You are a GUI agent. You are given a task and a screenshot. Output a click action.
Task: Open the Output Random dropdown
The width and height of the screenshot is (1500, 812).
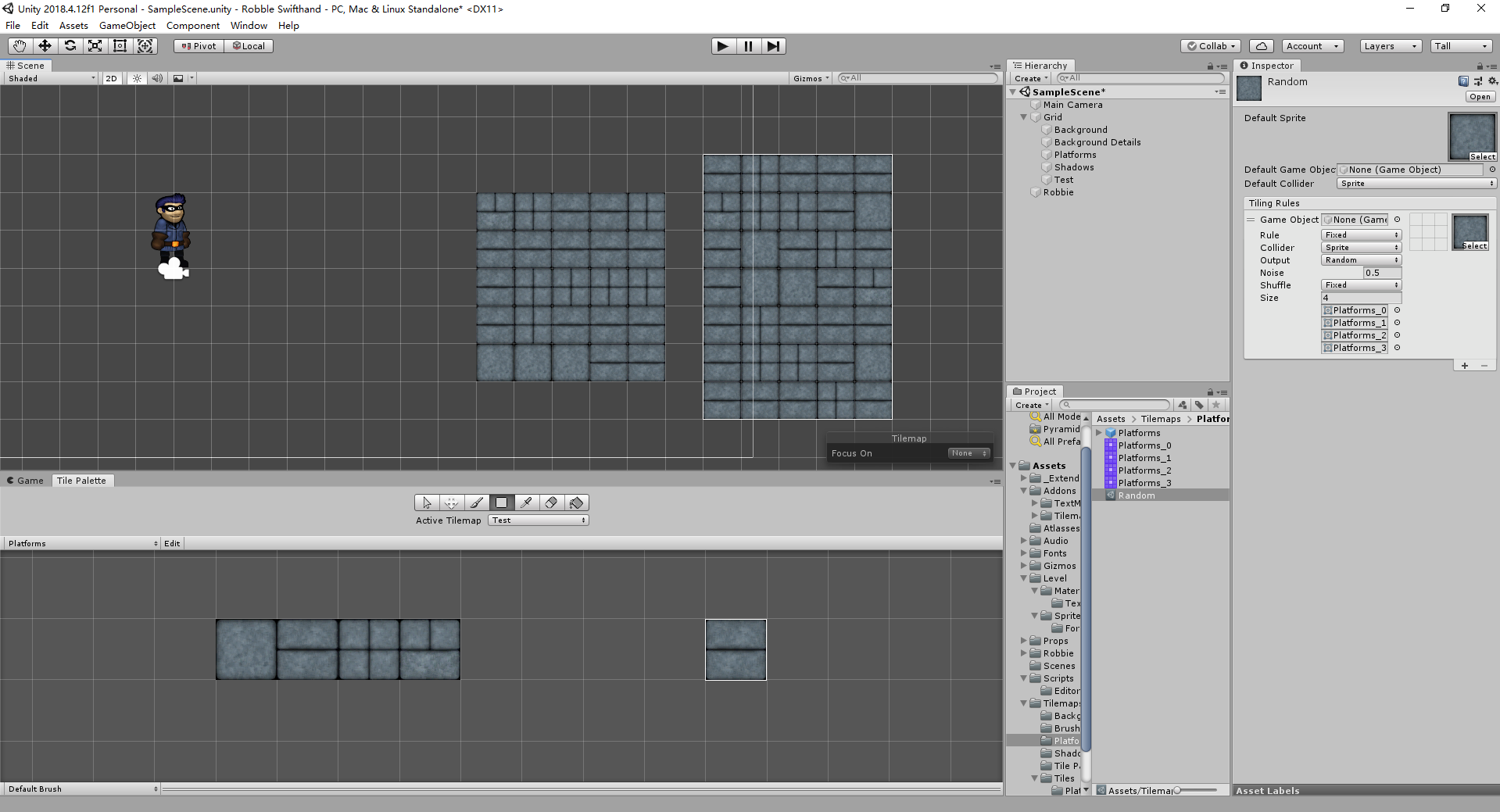(1362, 260)
